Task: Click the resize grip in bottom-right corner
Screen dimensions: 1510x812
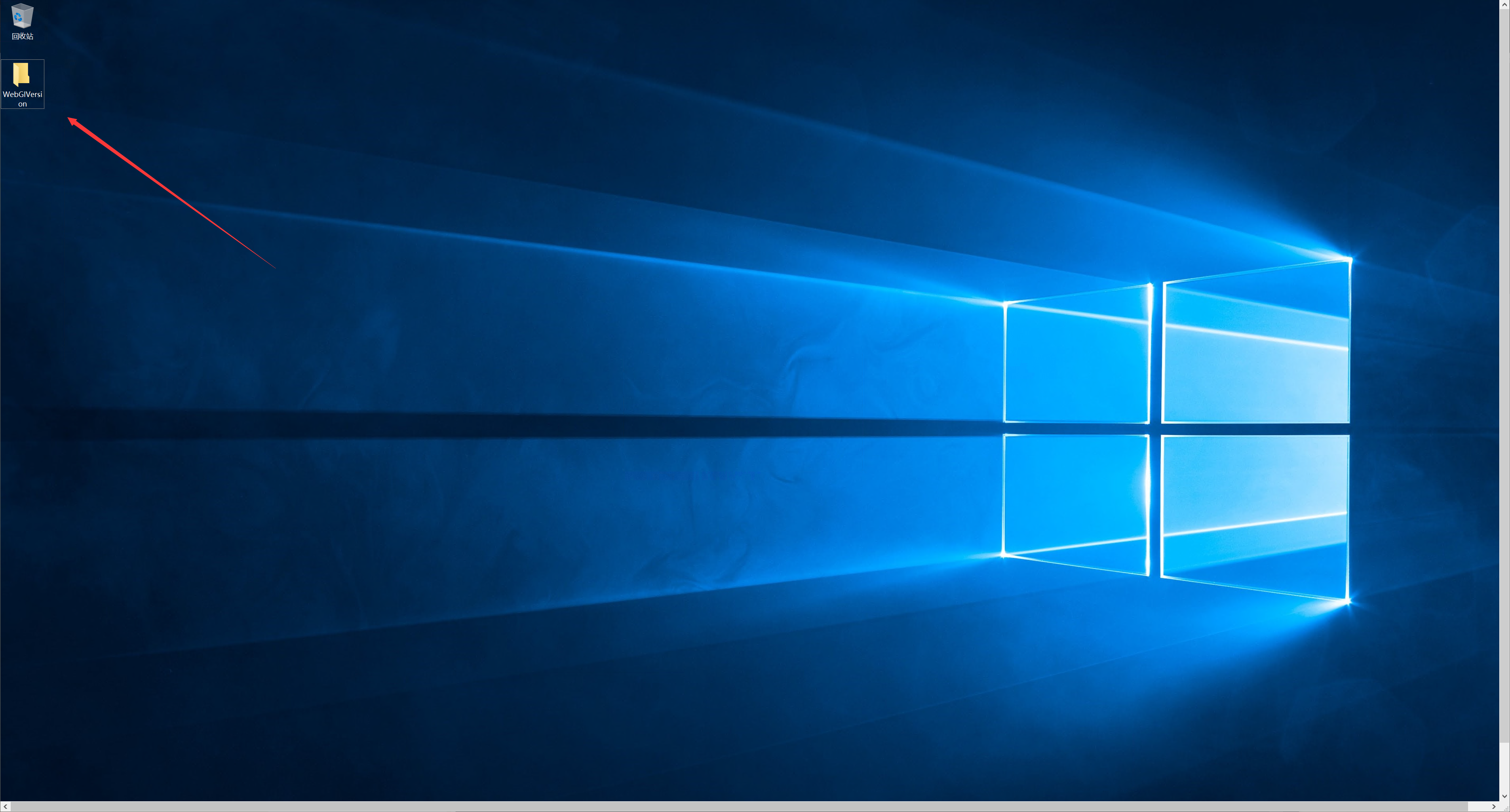Action: pos(1506,808)
